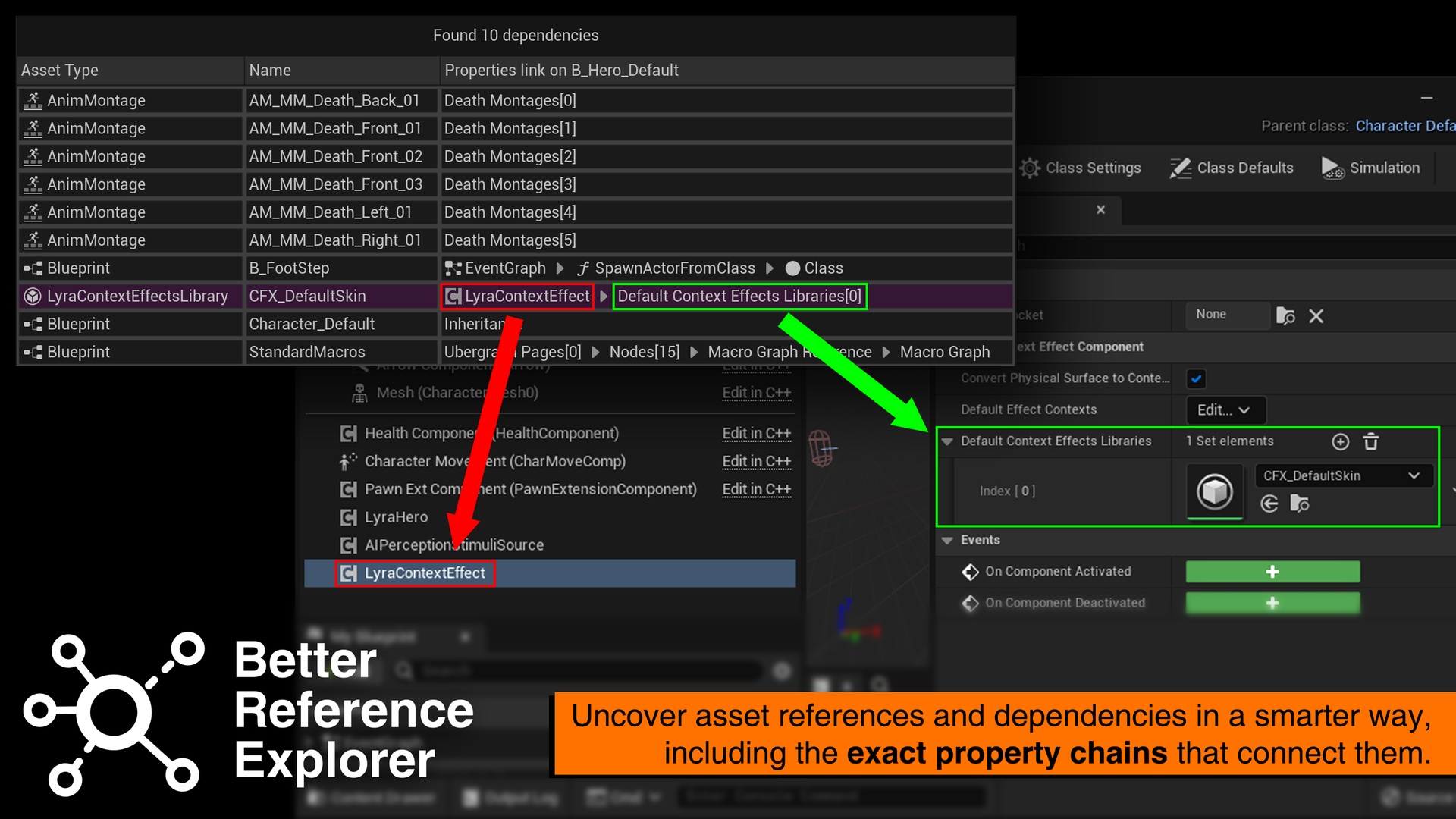Click SpawnActorFromClass in the property chain

667,268
